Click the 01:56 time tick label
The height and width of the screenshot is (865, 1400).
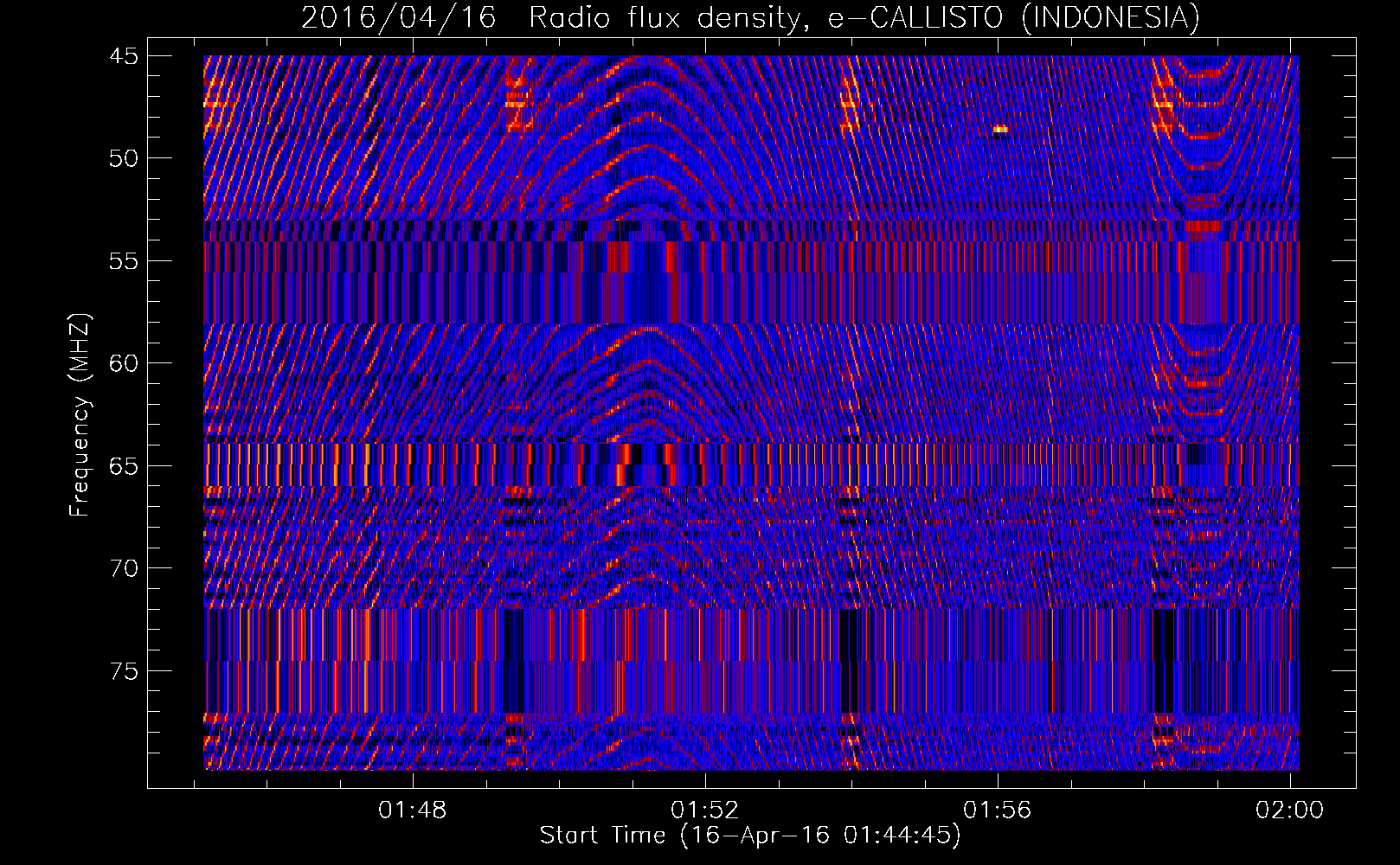pos(998,810)
